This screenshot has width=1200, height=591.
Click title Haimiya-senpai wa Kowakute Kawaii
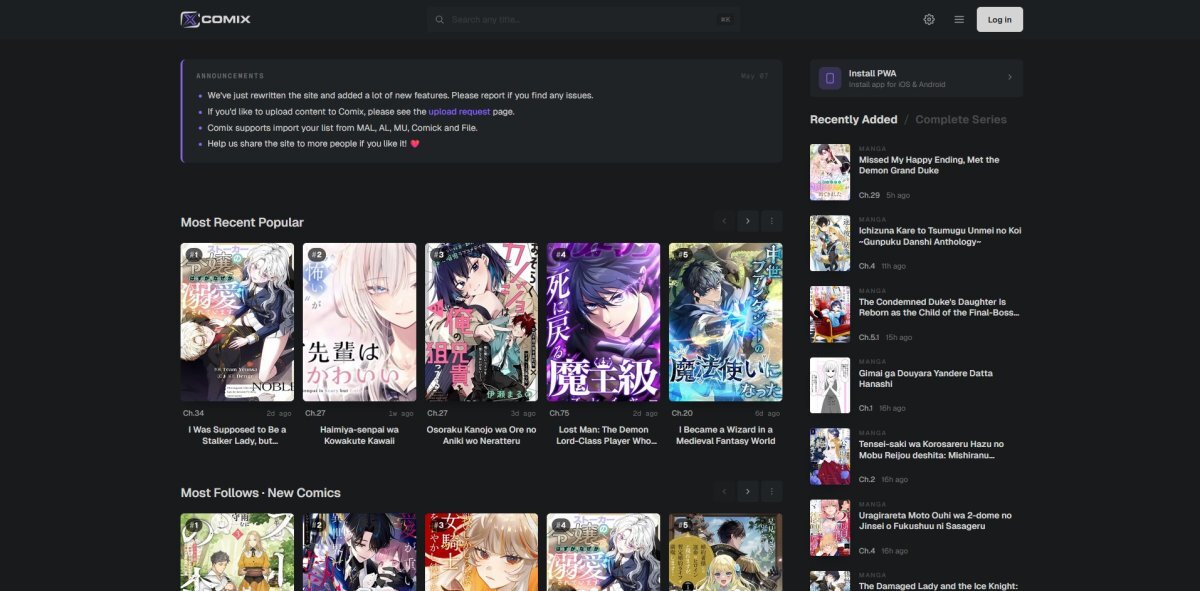point(359,435)
